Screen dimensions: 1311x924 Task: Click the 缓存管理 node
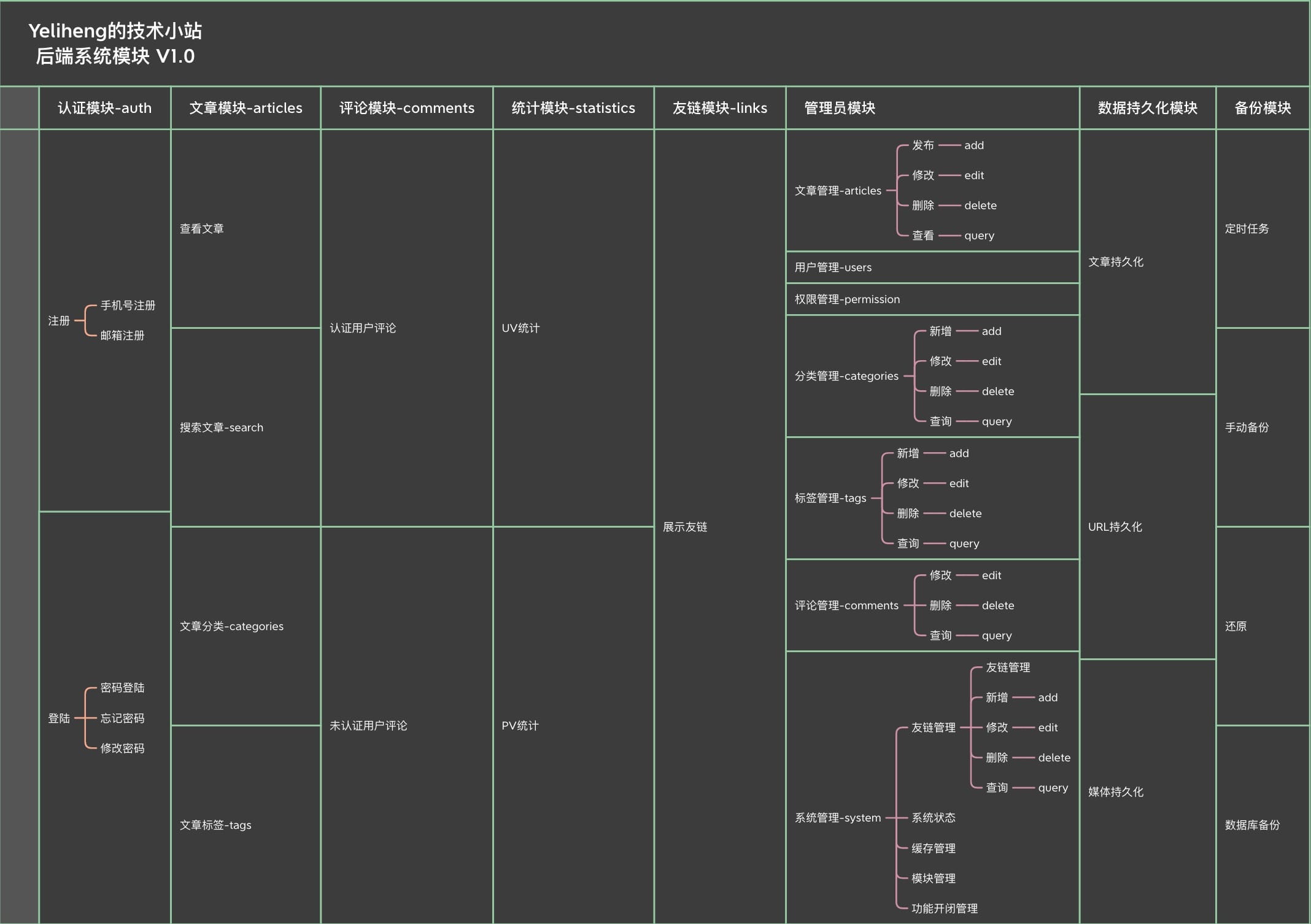pyautogui.click(x=933, y=848)
